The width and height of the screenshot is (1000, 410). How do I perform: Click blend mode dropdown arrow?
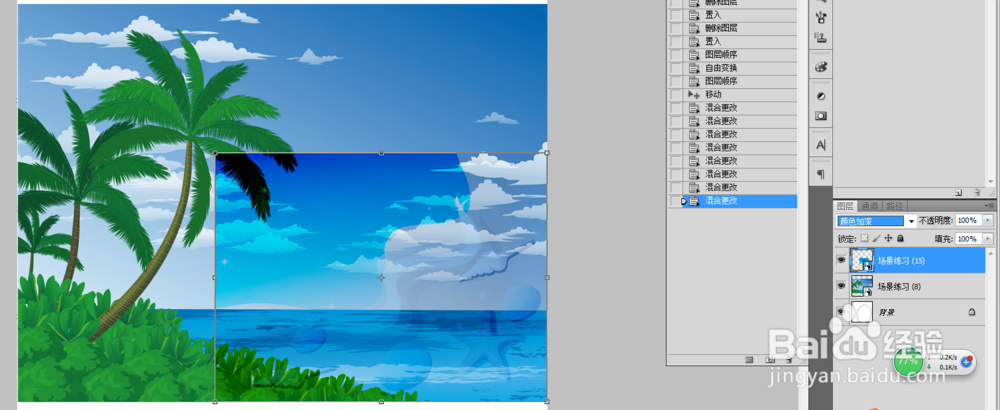[911, 221]
